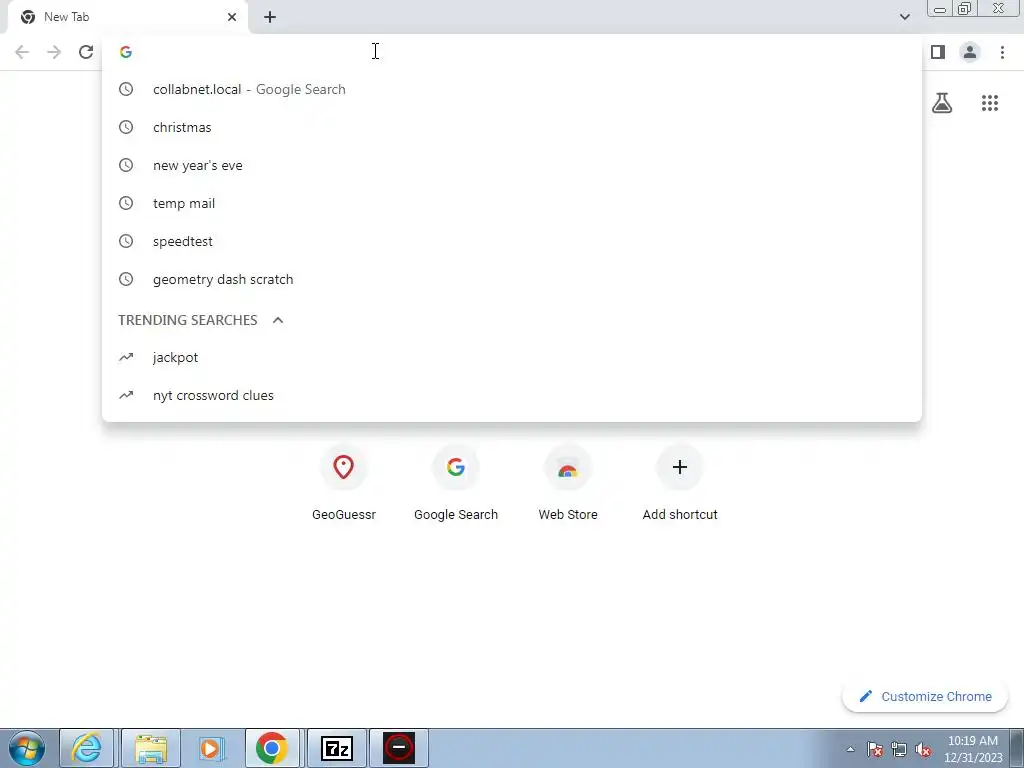Close the New Tab tab
Screen dimensions: 1024x768
[x=232, y=17]
